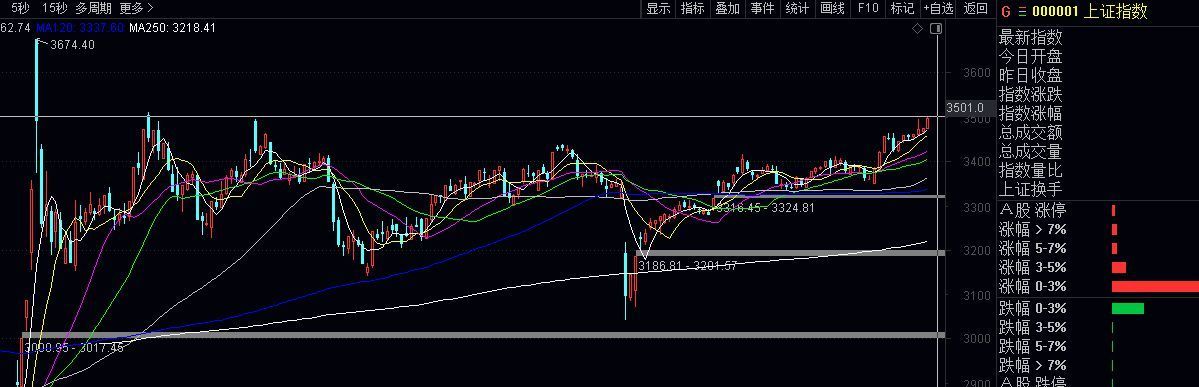Click the diamond marker icon above chart
1199x387 pixels.
pos(918,28)
